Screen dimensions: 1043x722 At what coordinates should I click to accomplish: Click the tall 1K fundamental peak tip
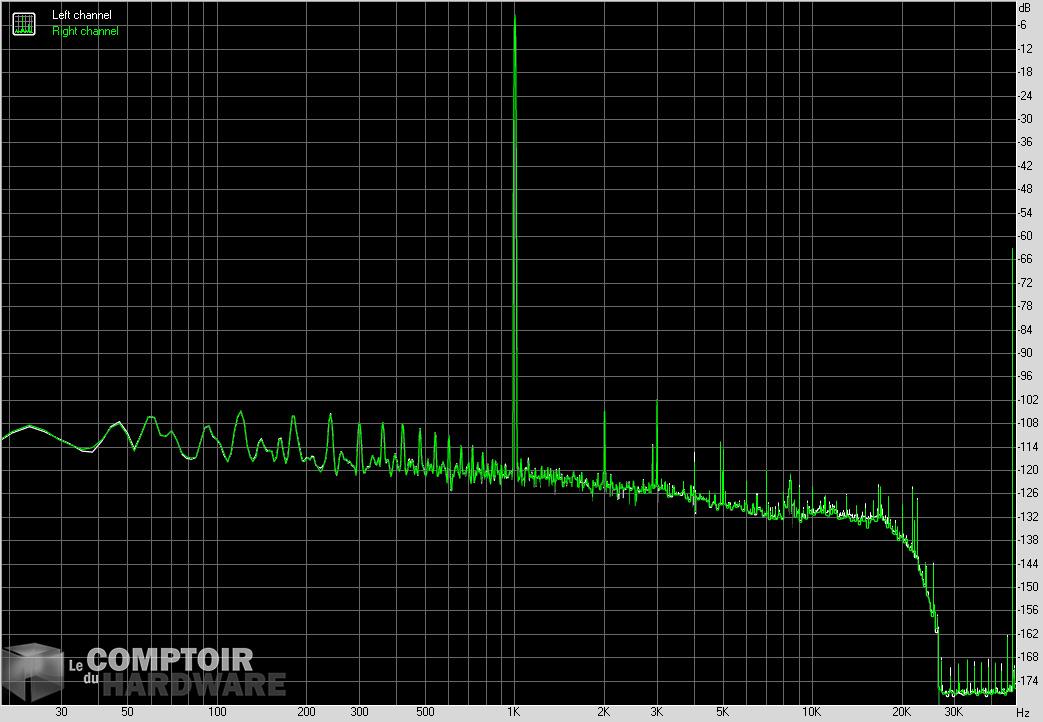514,17
